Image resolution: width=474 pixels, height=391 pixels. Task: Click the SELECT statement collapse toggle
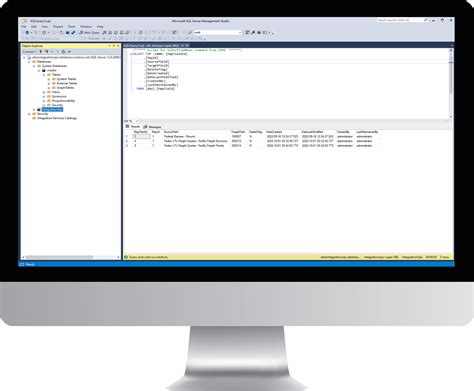point(131,54)
